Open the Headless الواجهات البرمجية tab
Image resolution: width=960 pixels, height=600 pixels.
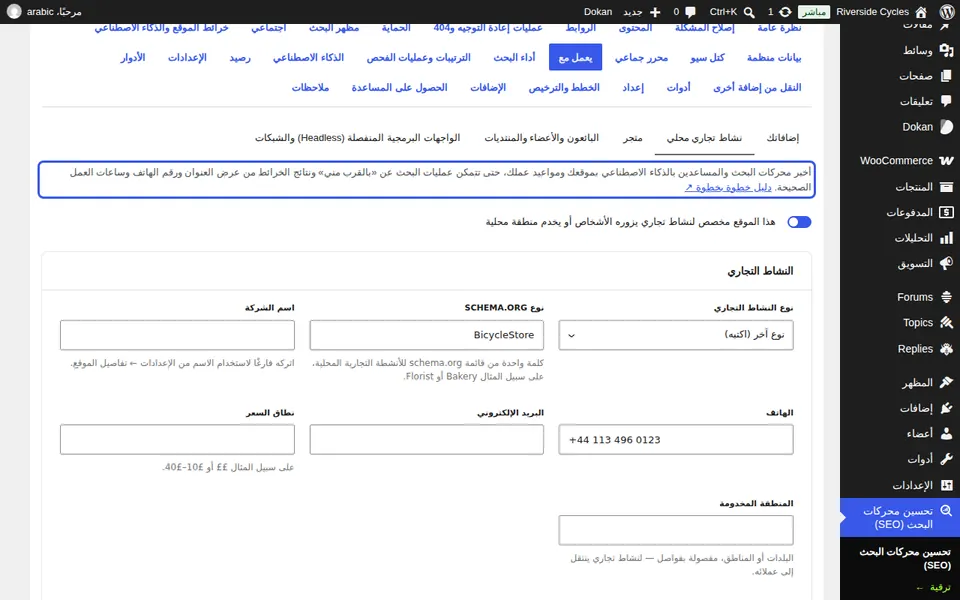point(358,138)
